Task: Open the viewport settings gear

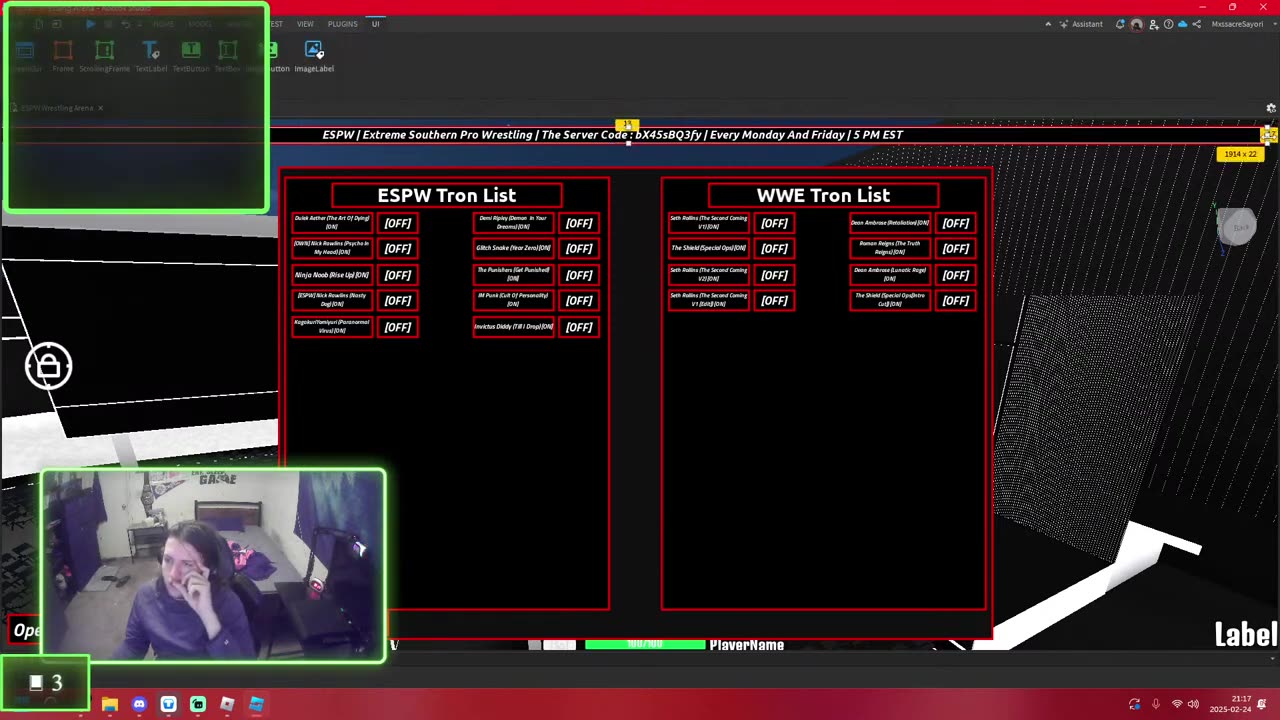Action: 1271,108
